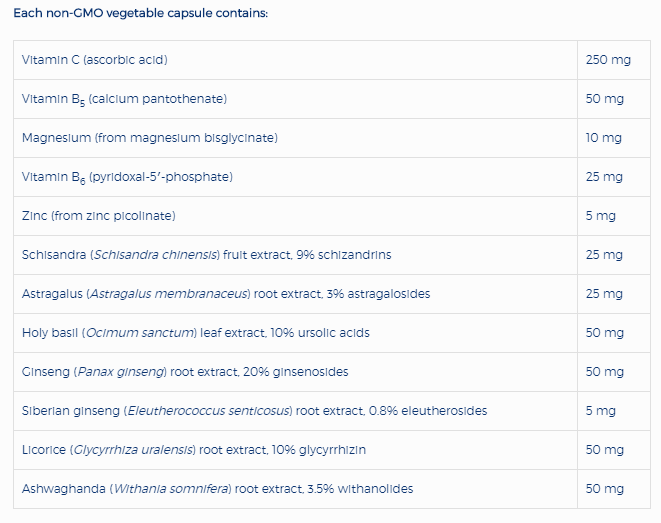Image resolution: width=661 pixels, height=523 pixels.
Task: Click the Vitamin C (ascorbic acid) row
Action: click(x=95, y=60)
